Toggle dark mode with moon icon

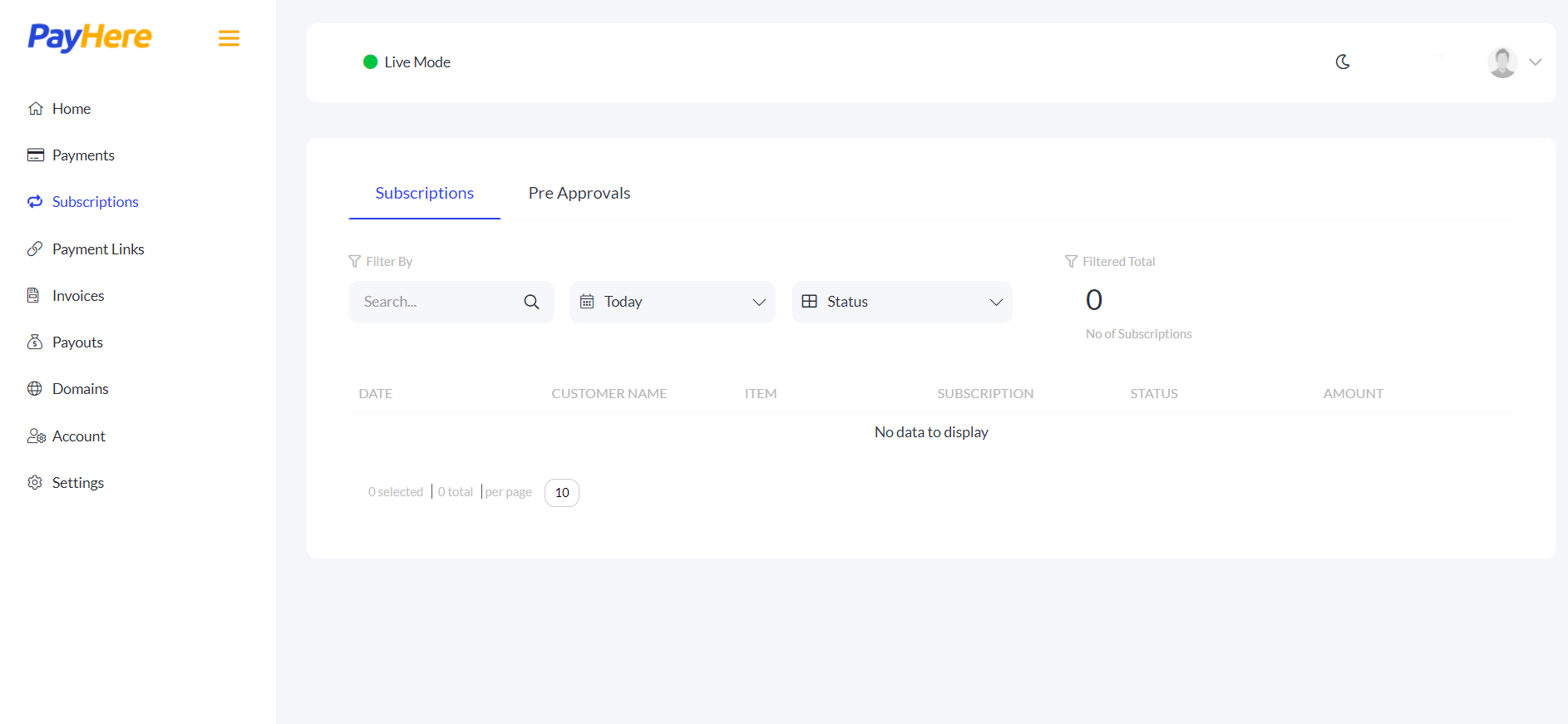[1343, 62]
